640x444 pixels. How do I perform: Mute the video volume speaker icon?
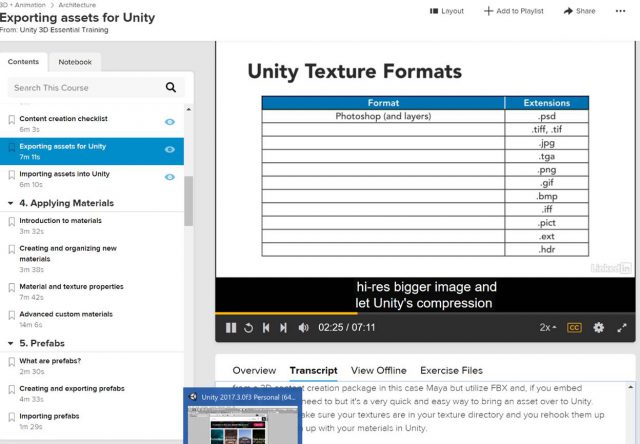[303, 328]
